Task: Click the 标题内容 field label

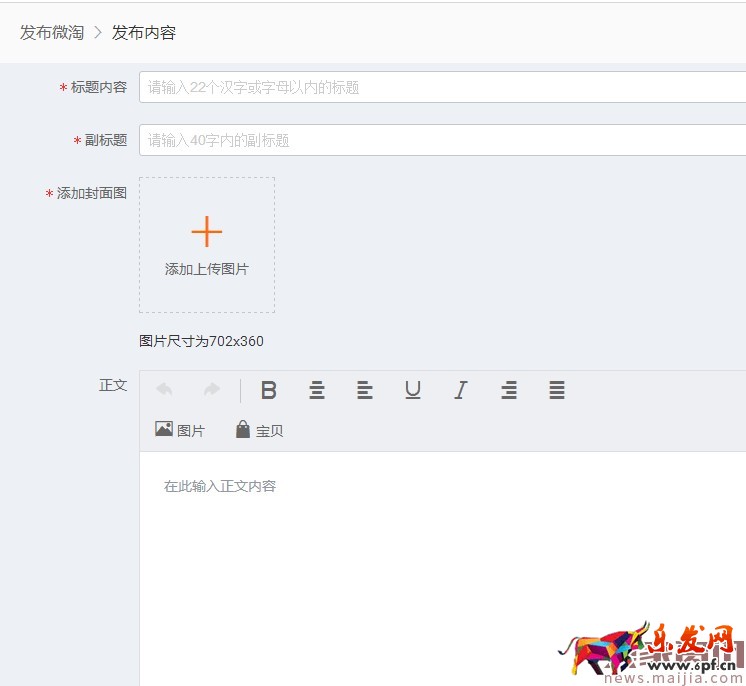Action: (99, 87)
